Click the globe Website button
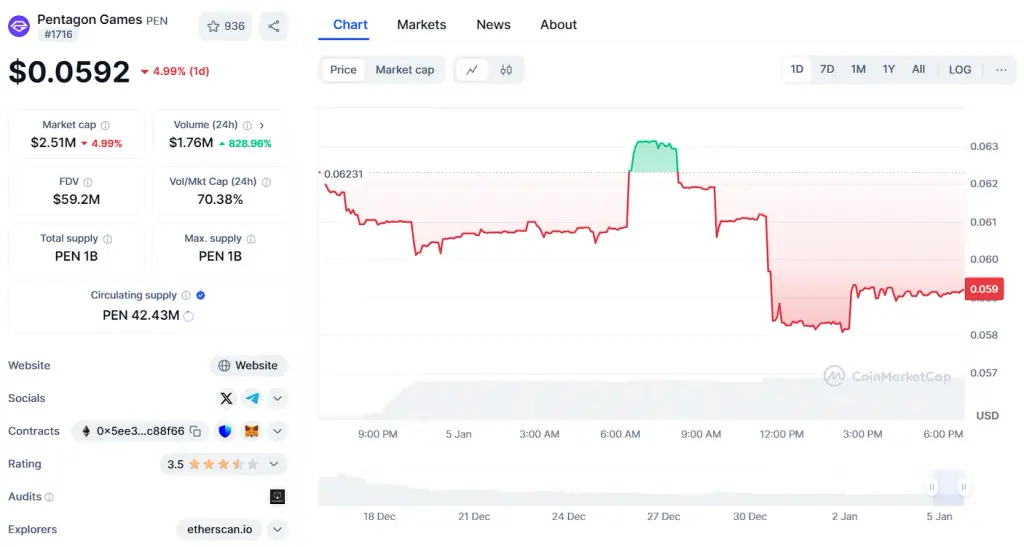 249,366
